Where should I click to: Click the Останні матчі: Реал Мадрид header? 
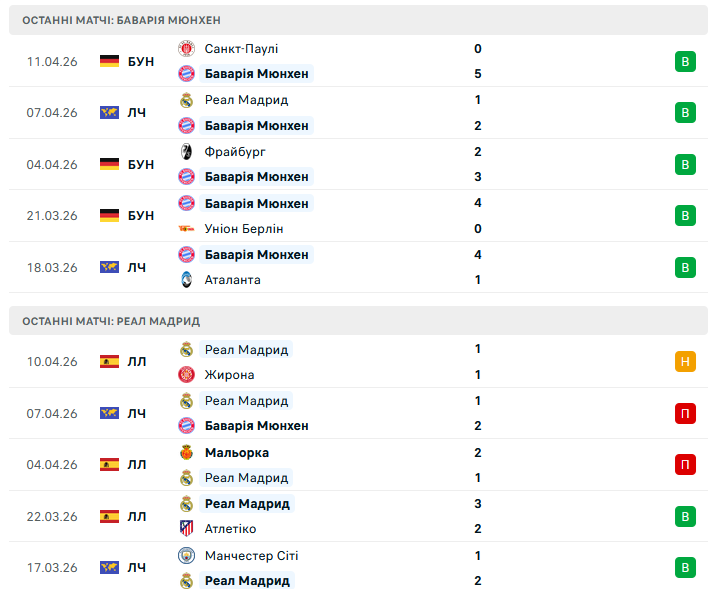point(110,321)
